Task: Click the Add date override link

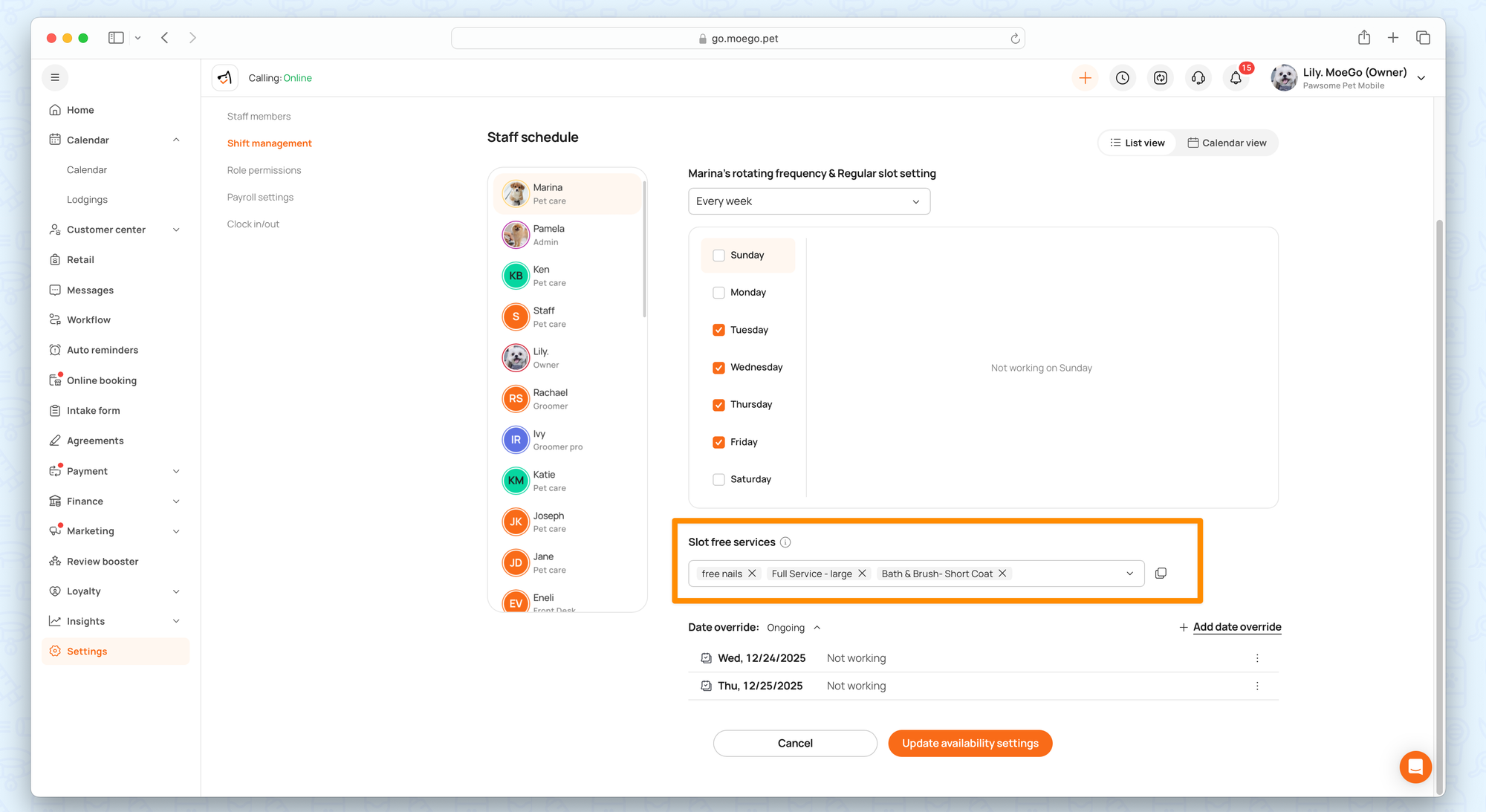Action: [1236, 627]
